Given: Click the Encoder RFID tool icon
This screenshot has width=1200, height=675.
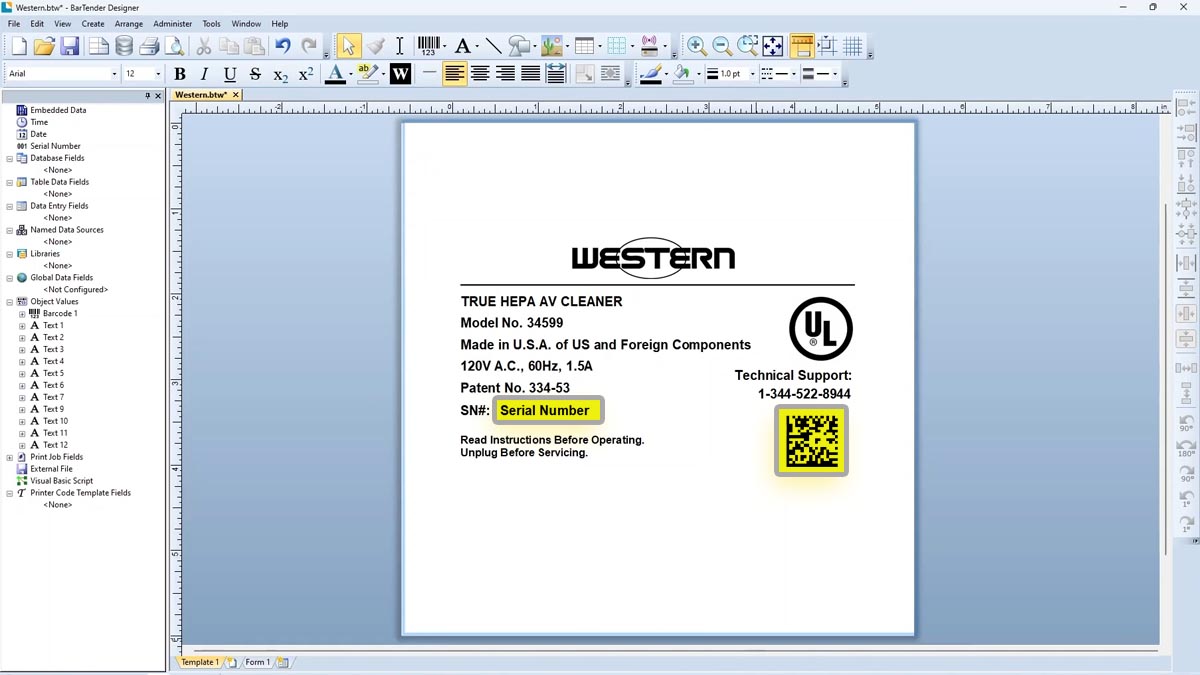Looking at the screenshot, I should (x=650, y=46).
